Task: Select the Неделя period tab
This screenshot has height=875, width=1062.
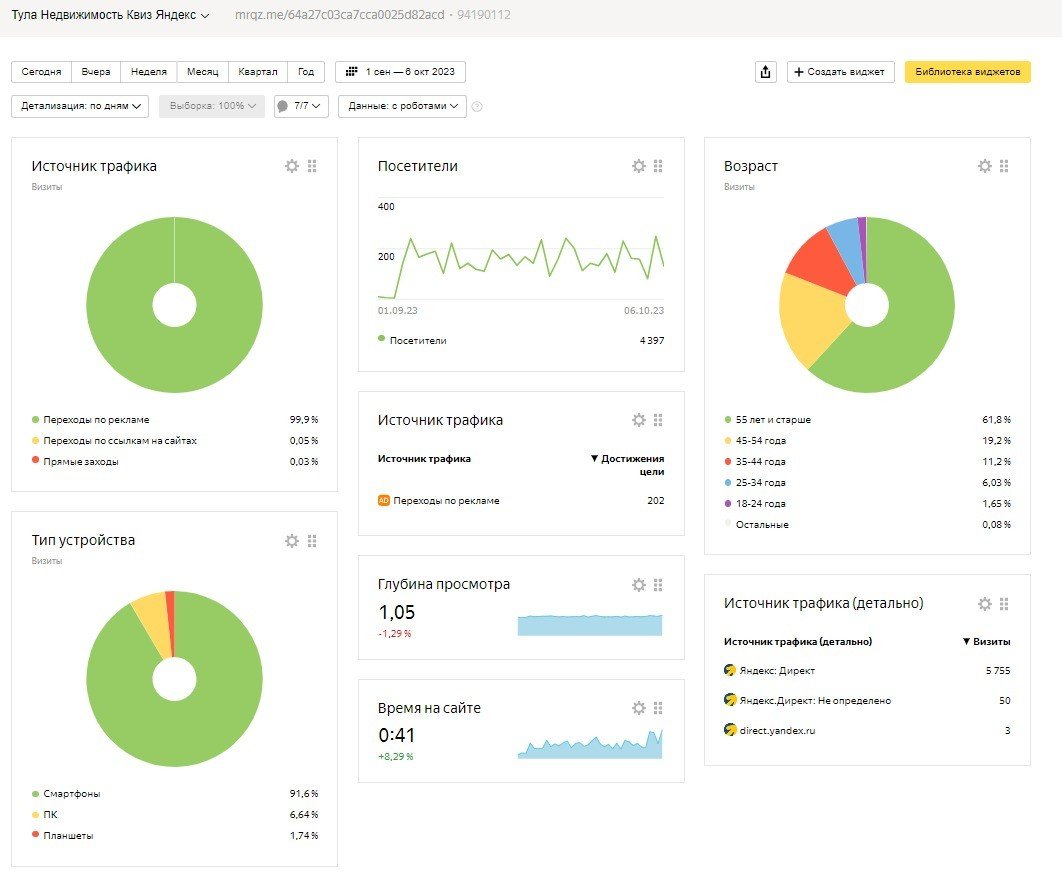Action: pyautogui.click(x=148, y=72)
